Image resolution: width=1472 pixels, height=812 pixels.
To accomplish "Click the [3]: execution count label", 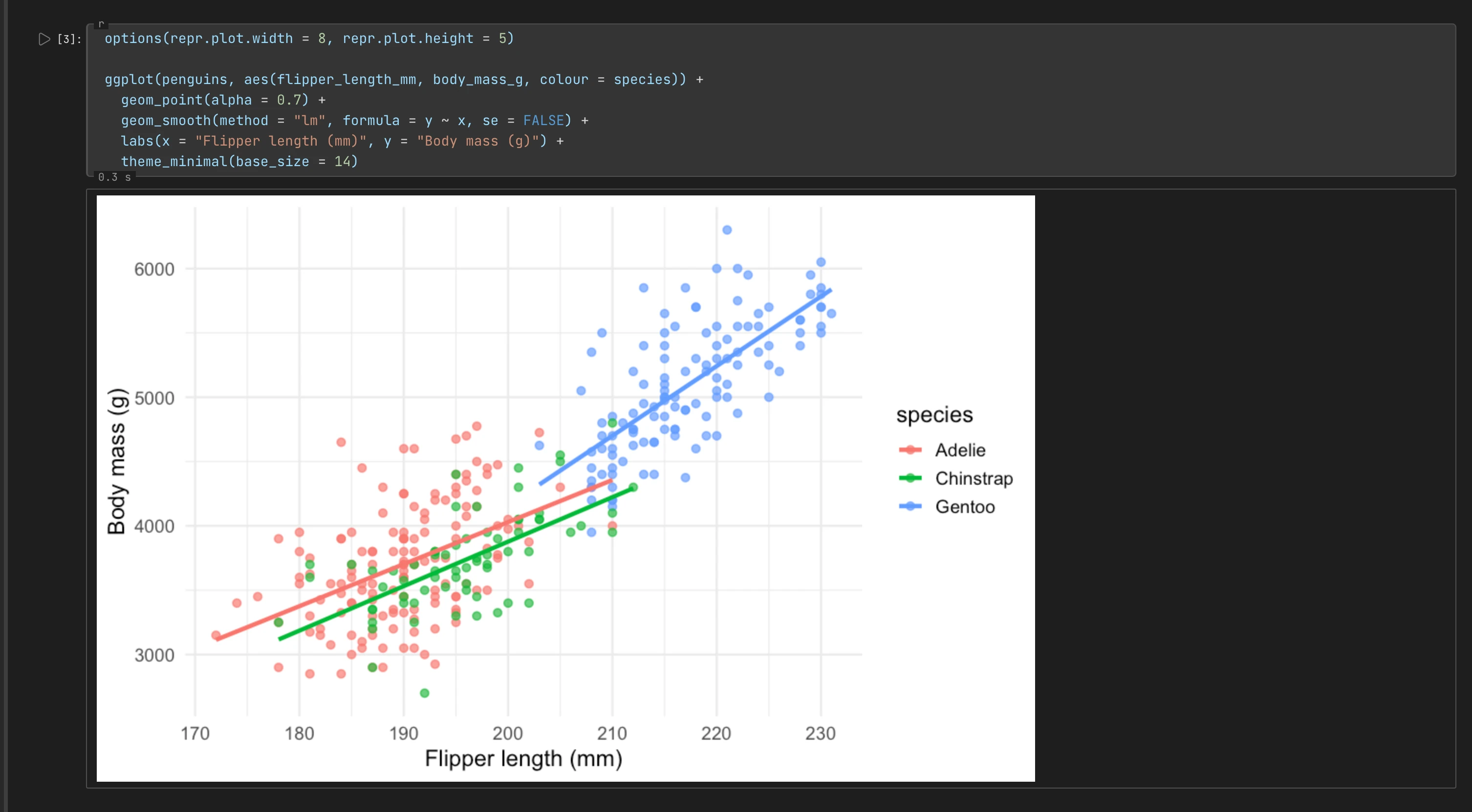I will [x=69, y=39].
